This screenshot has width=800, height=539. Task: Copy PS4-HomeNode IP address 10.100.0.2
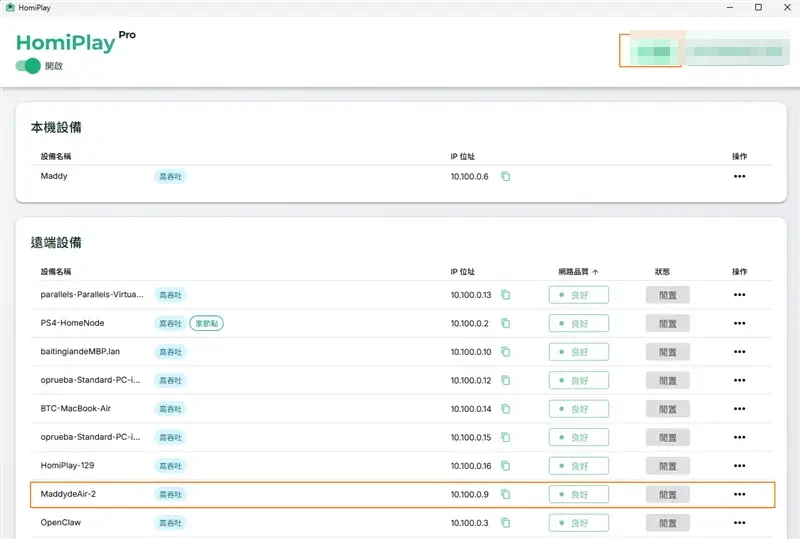tap(505, 323)
